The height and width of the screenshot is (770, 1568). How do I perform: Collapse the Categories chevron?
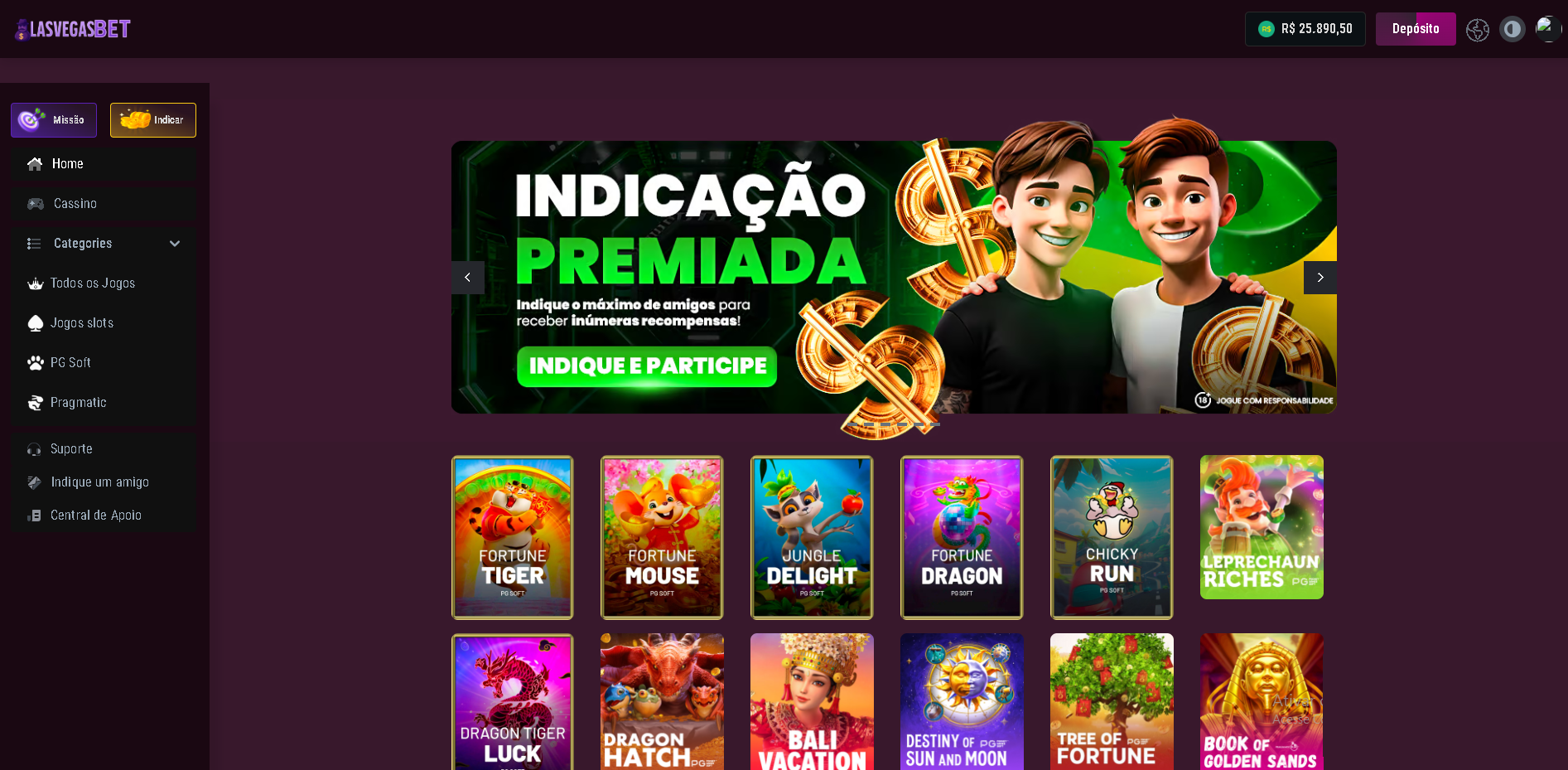[x=175, y=244]
